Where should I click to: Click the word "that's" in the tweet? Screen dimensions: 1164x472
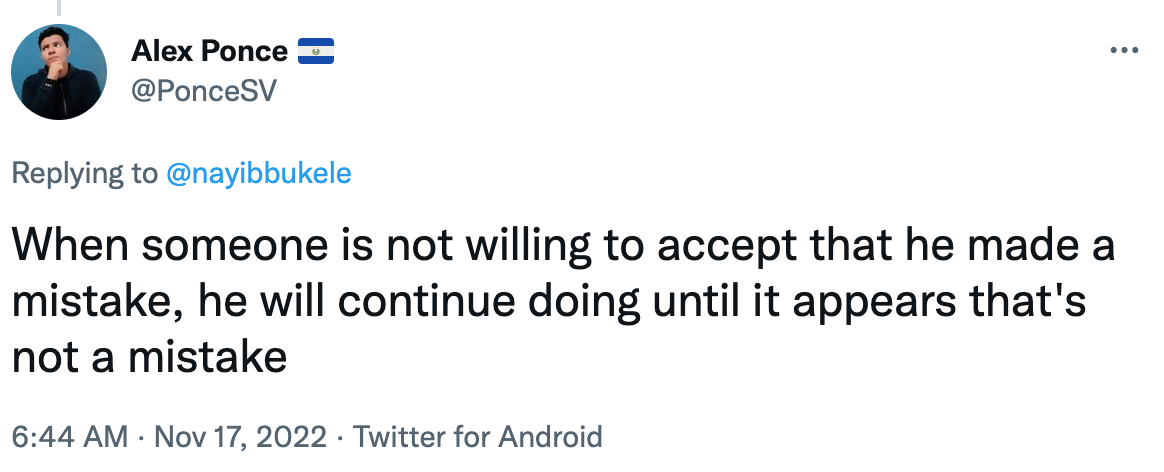pos(1036,303)
